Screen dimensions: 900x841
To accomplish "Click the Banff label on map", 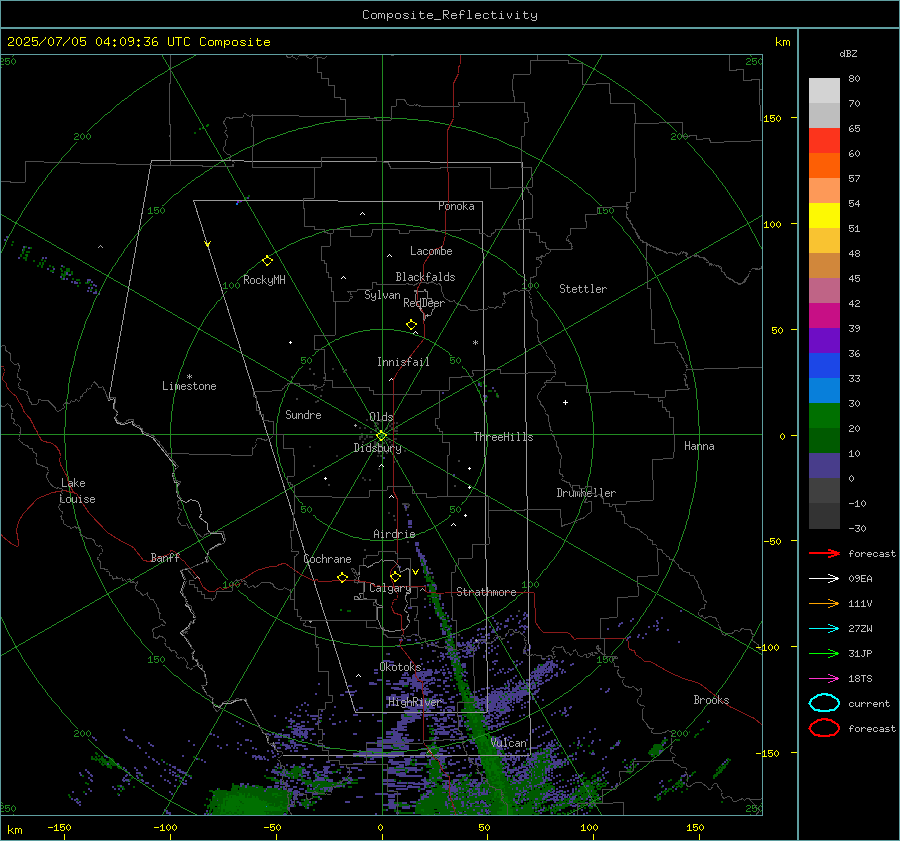I will pos(165,557).
